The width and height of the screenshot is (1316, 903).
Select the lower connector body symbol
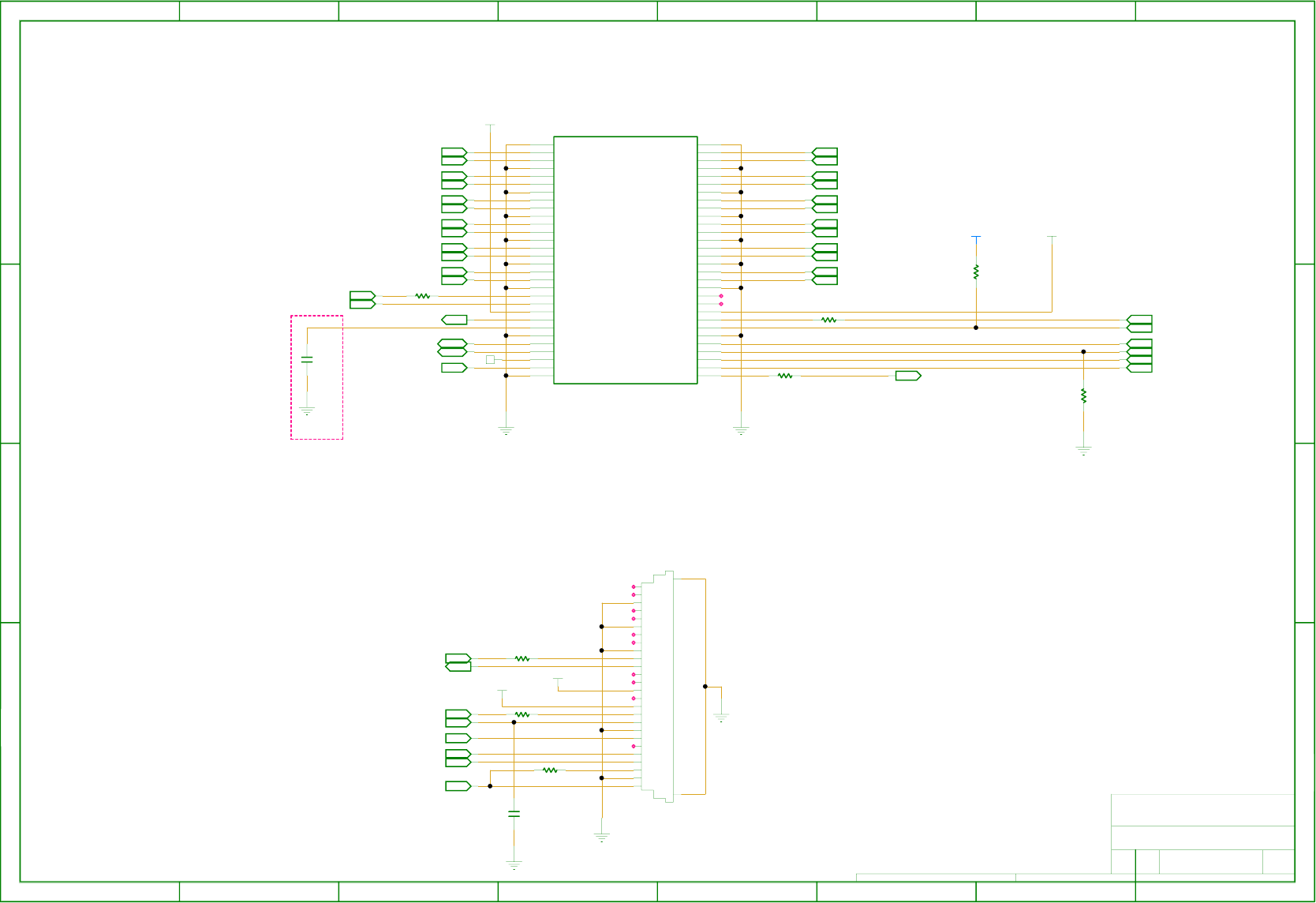pyautogui.click(x=657, y=687)
